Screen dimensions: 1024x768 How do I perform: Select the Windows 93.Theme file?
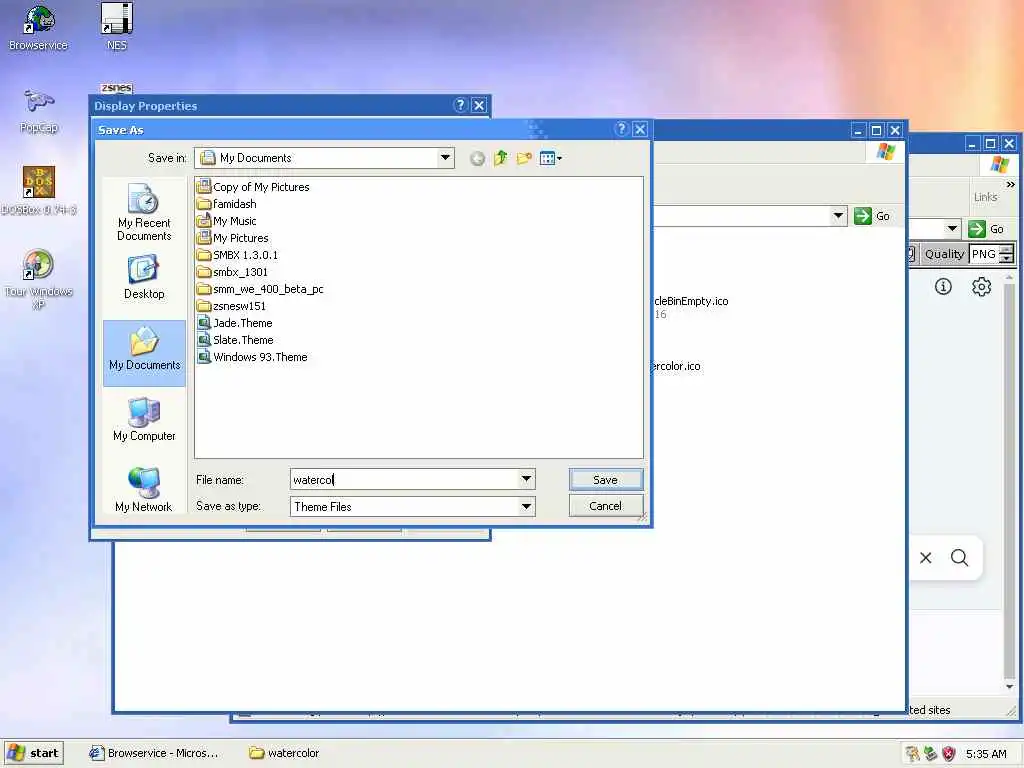click(253, 357)
